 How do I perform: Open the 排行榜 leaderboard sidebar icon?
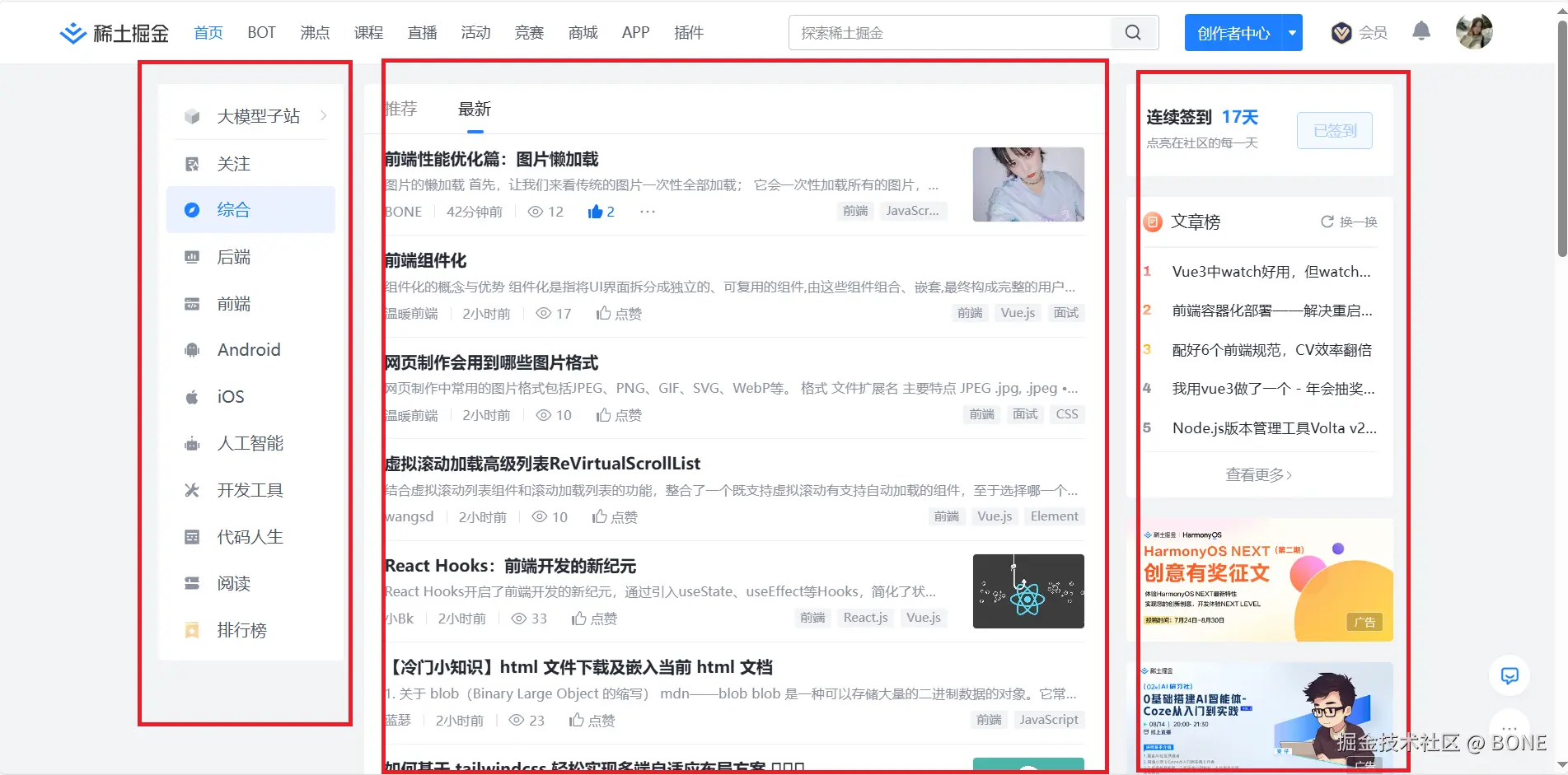click(x=191, y=630)
